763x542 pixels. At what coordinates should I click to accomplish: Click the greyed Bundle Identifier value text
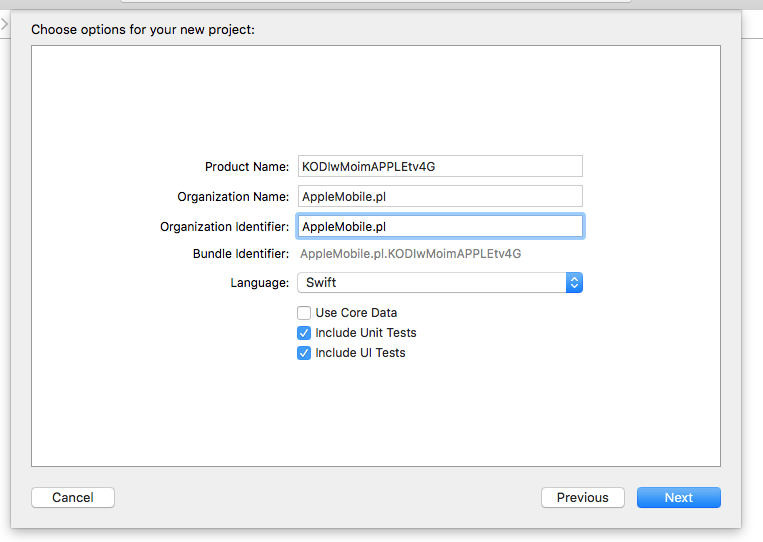click(410, 254)
